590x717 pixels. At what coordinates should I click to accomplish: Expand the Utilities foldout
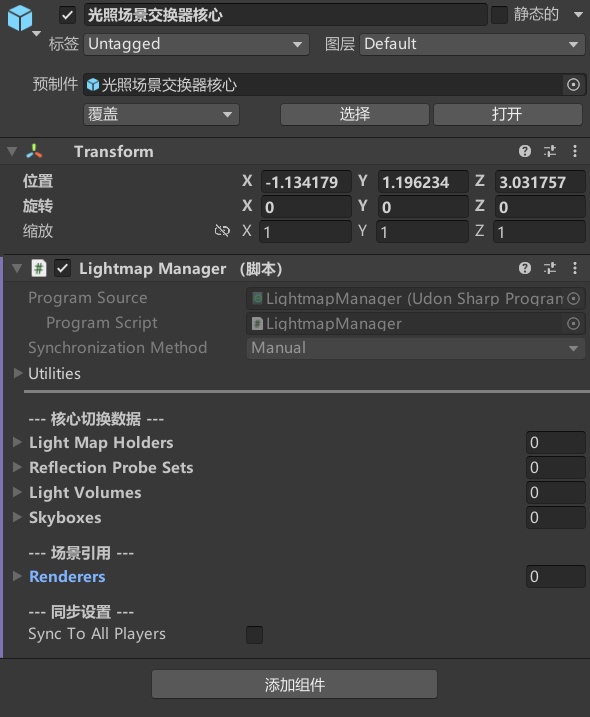click(18, 373)
